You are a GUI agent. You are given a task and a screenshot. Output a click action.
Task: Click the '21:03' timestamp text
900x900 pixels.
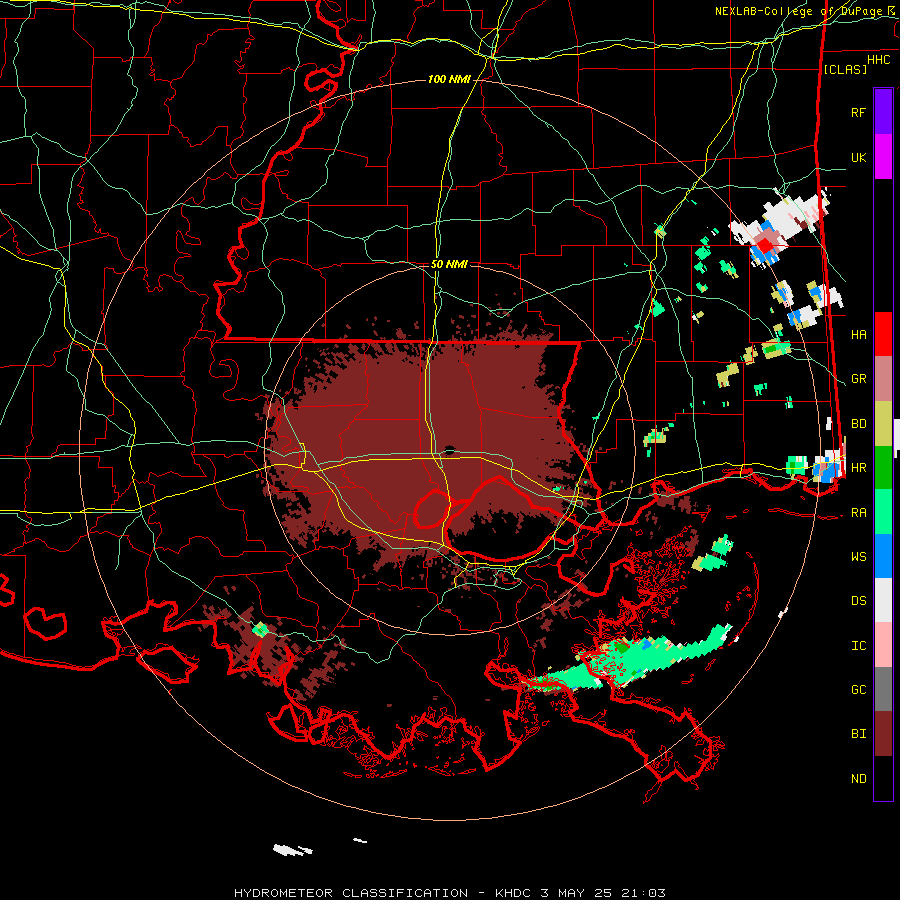[644, 893]
